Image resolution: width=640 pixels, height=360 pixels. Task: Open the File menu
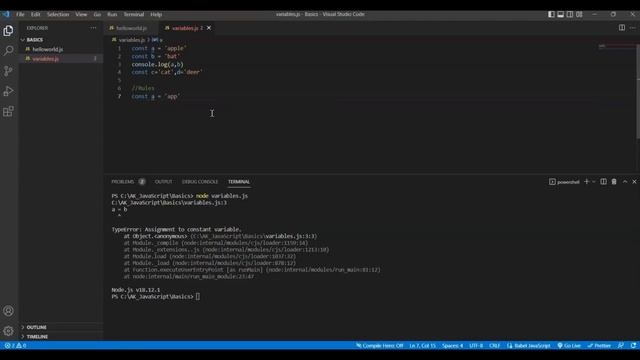coord(20,14)
